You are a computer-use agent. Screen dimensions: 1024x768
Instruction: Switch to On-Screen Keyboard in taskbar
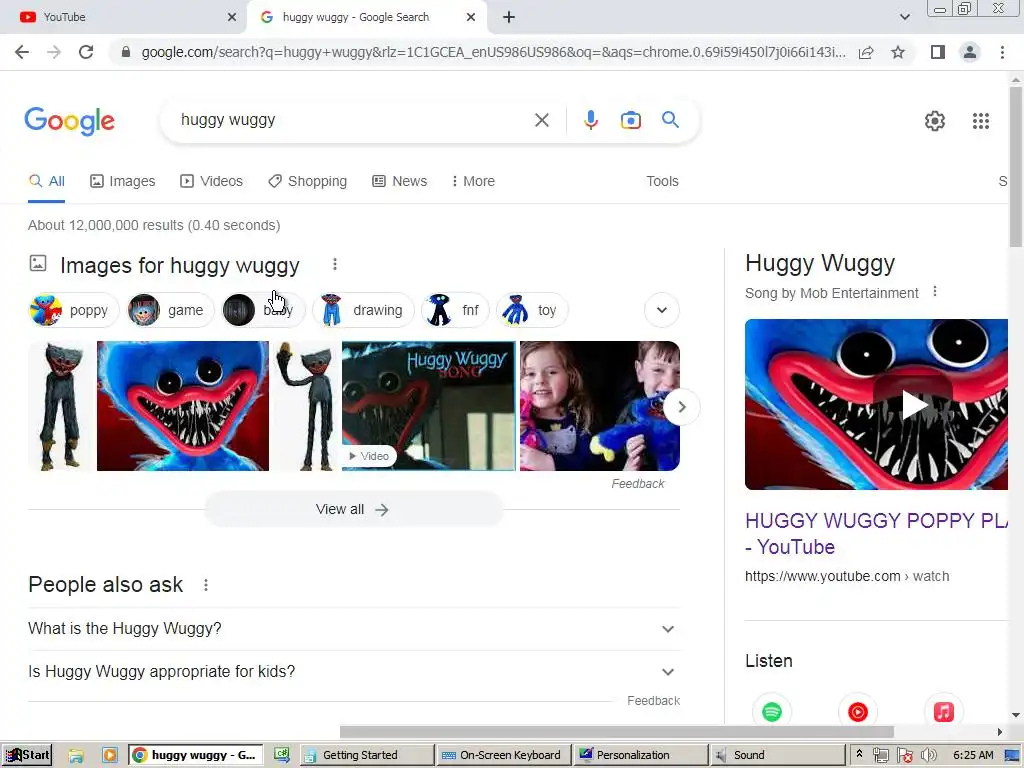502,755
